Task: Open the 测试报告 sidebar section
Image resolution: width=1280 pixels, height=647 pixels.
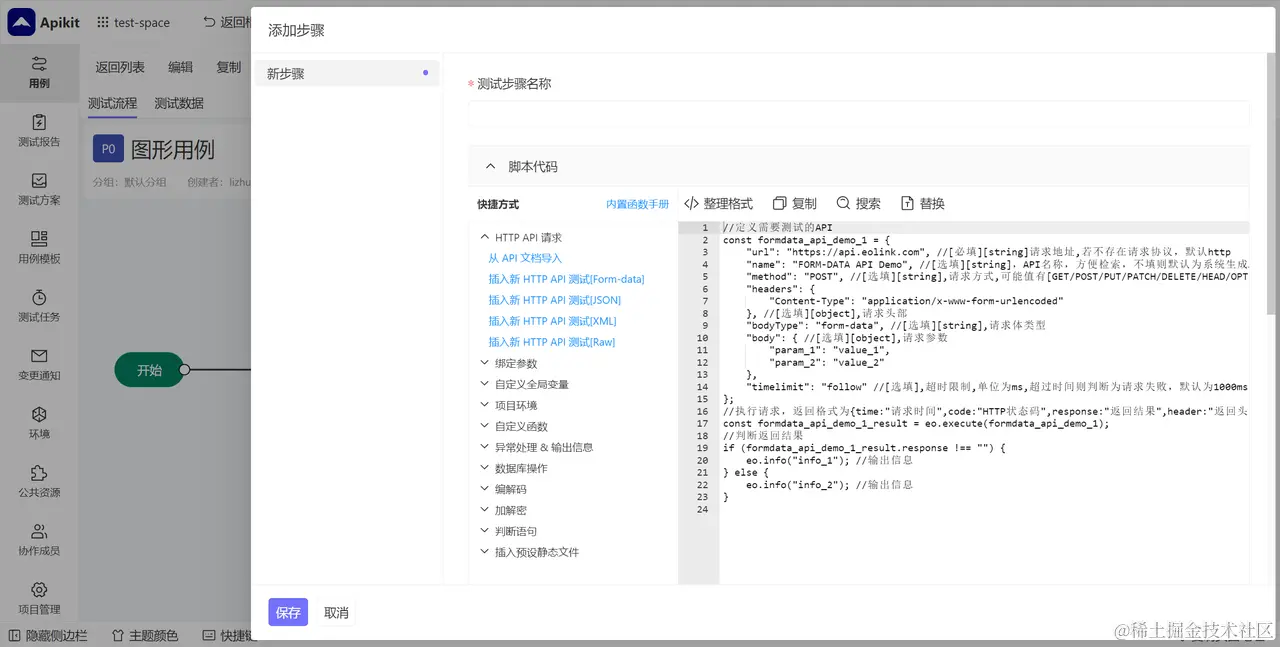Action: [39, 131]
